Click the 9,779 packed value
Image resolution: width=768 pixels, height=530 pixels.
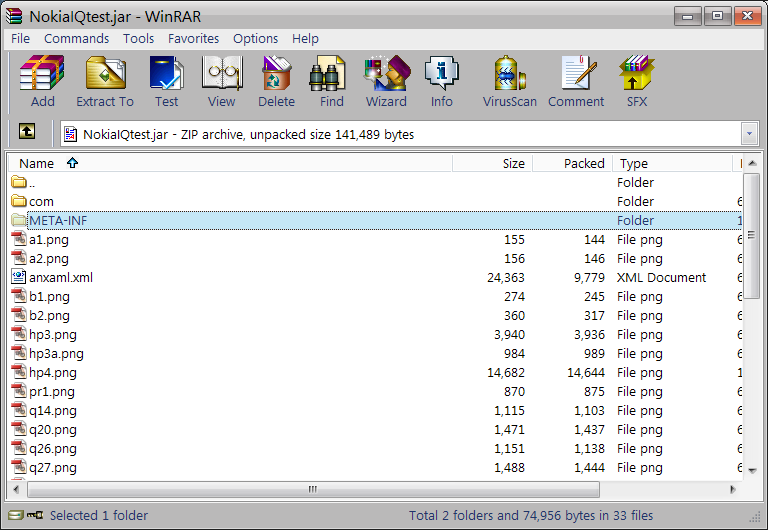590,278
